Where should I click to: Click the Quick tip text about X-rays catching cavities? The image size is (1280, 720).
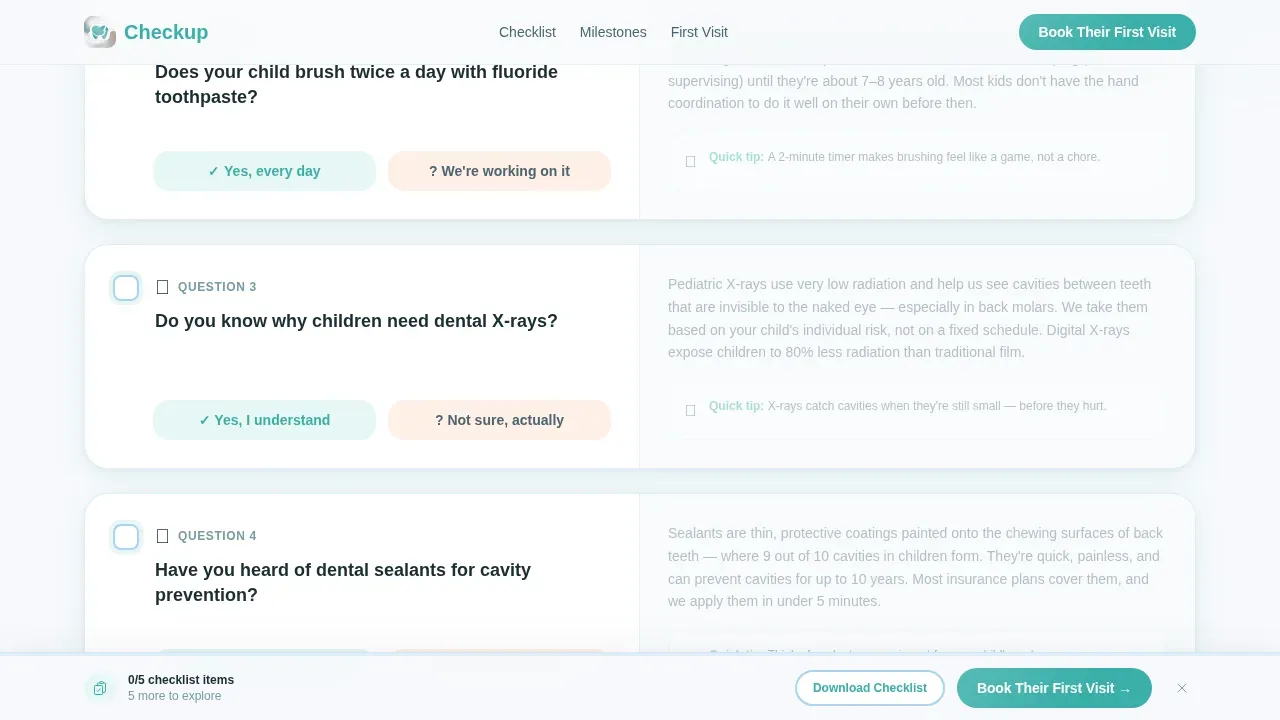(908, 406)
